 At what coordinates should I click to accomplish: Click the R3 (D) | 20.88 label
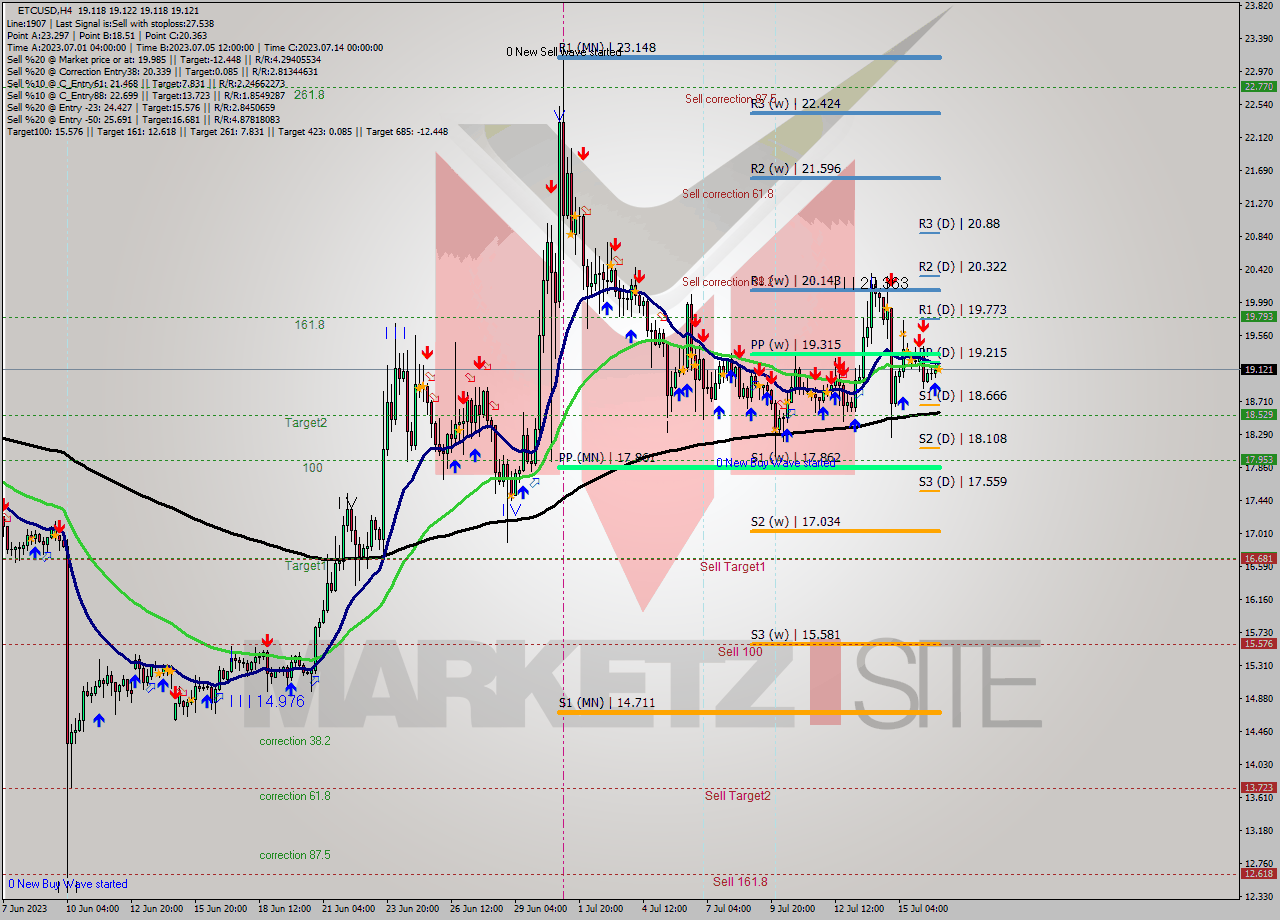click(959, 224)
